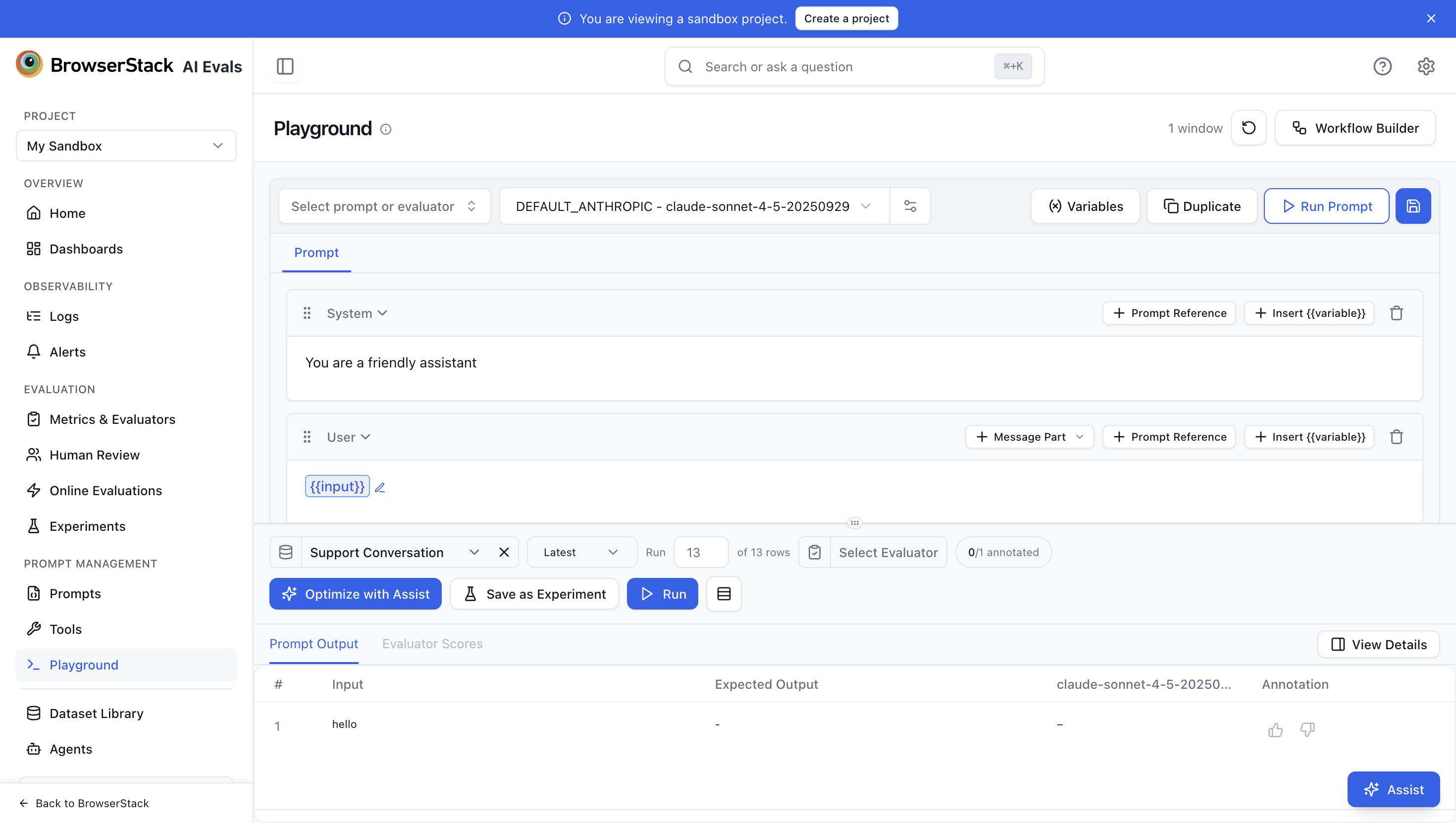Click the blue Run button
The image size is (1456, 823).
pyautogui.click(x=663, y=594)
